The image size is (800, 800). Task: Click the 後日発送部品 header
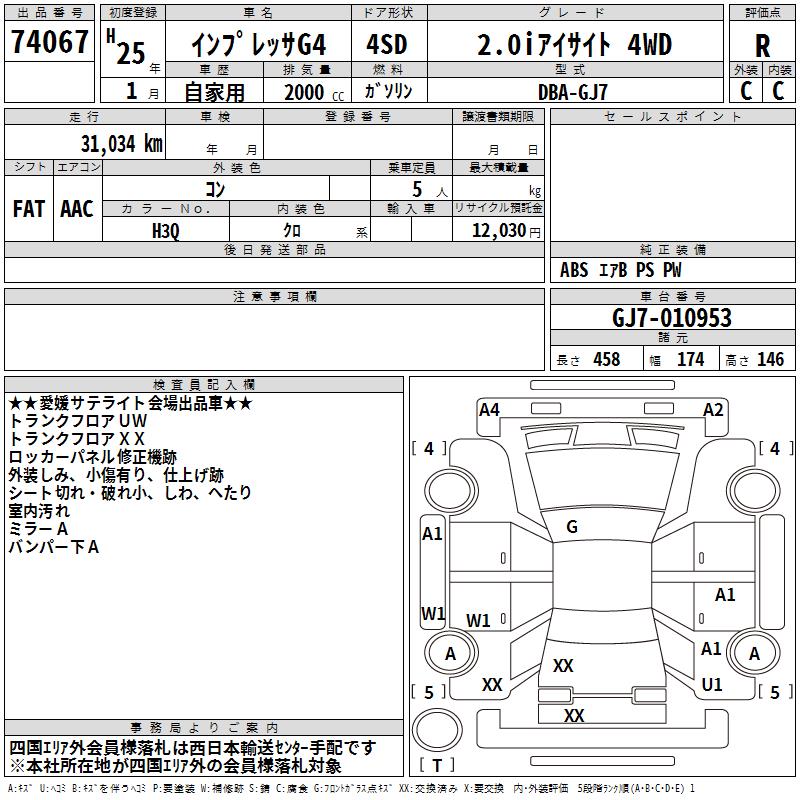click(x=274, y=249)
